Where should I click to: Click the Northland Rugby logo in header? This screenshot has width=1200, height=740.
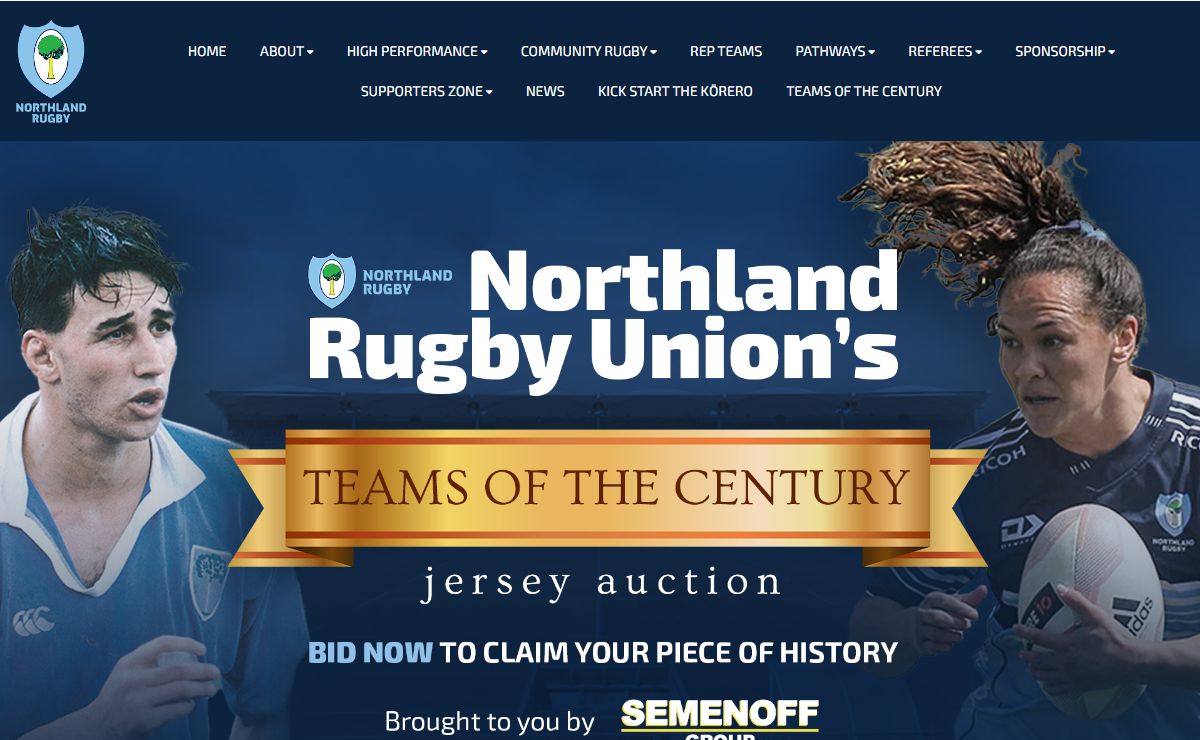51,72
